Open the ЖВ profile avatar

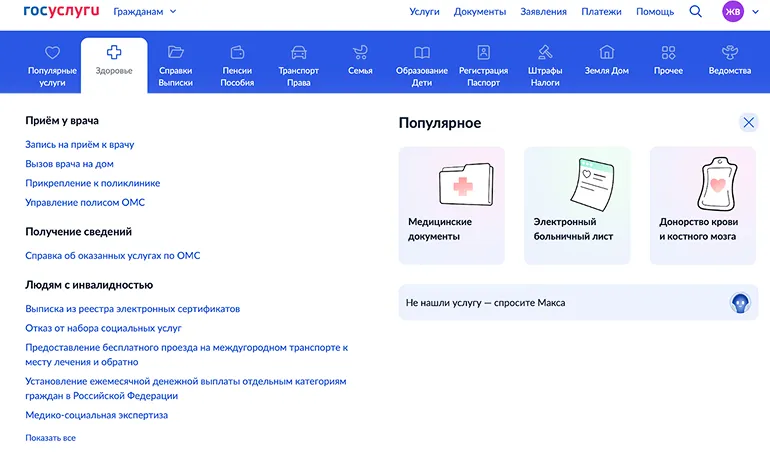[x=733, y=11]
